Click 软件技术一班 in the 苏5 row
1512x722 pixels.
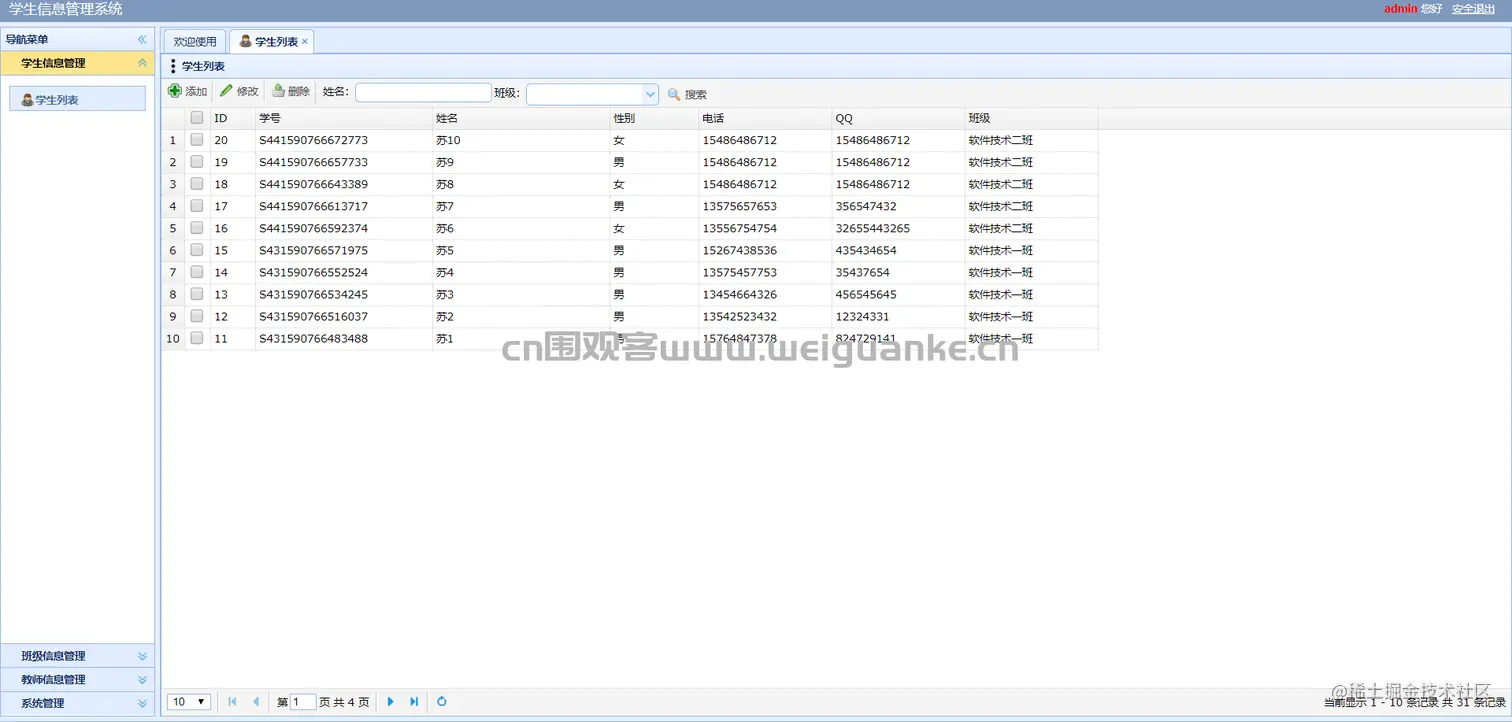pos(1000,250)
